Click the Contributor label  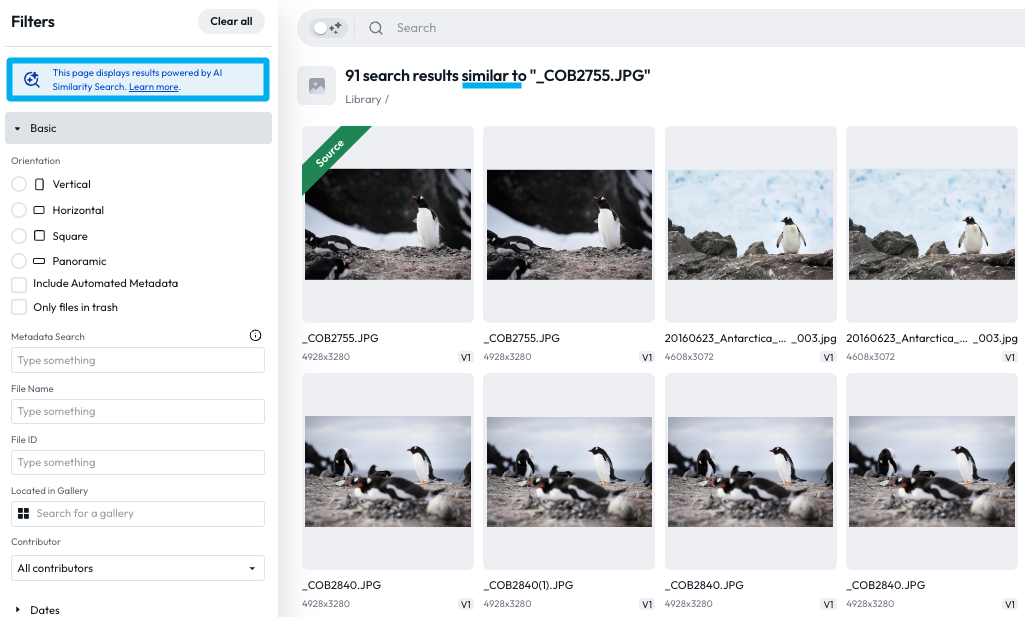(x=35, y=542)
